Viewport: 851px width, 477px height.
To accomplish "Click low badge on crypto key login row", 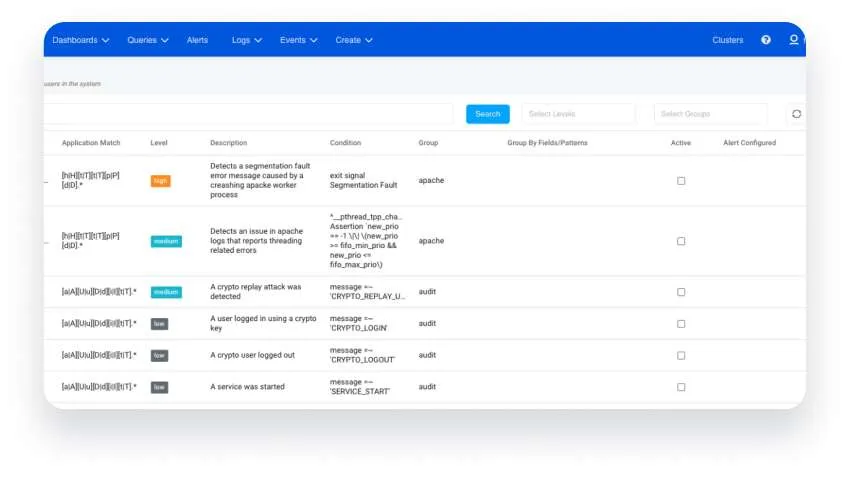I will (x=159, y=324).
